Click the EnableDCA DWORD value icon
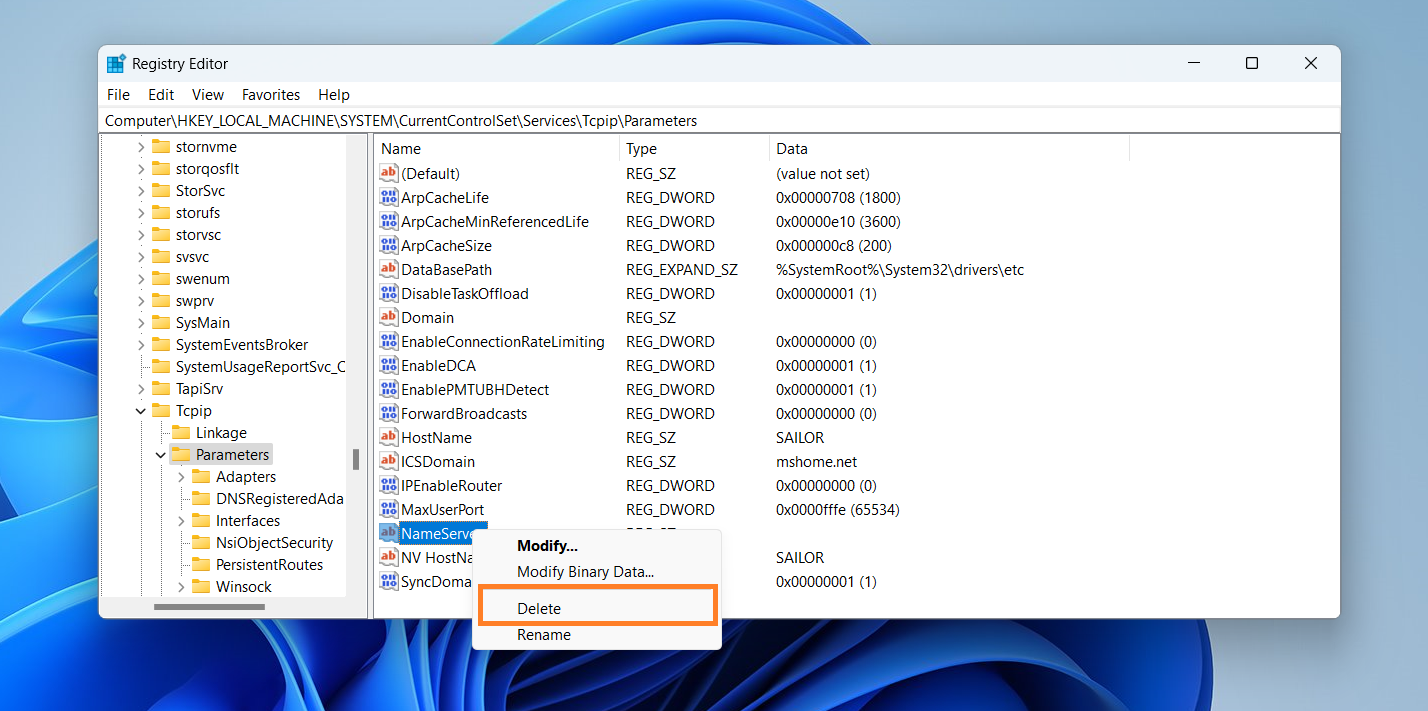Screen dimensions: 1428x711 click(389, 366)
